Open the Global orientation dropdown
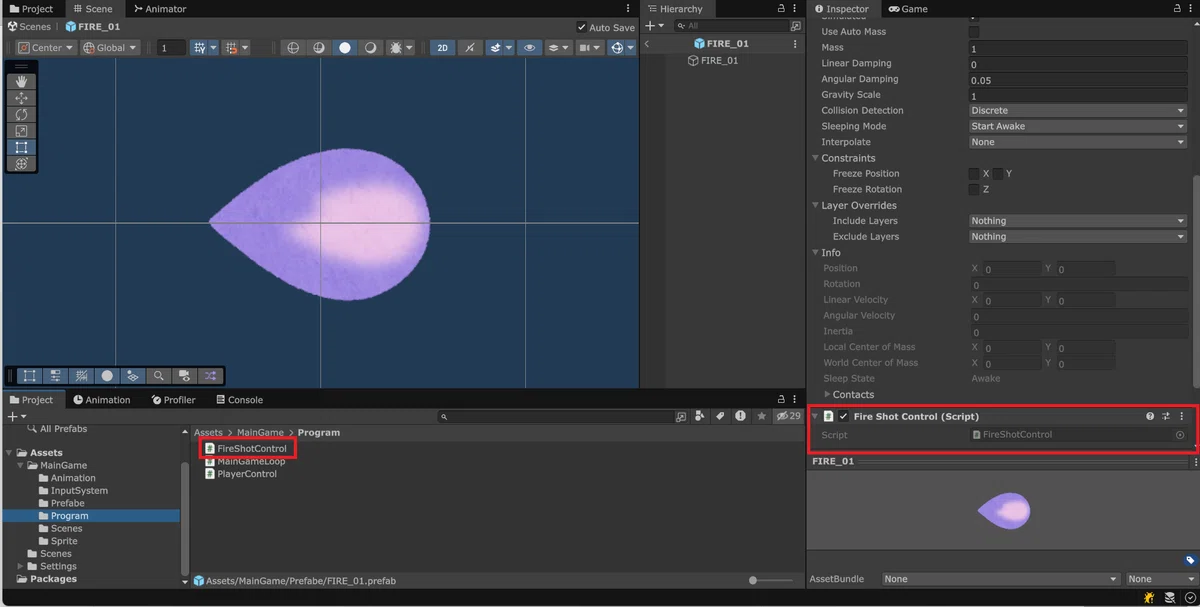This screenshot has width=1200, height=607. coord(110,48)
